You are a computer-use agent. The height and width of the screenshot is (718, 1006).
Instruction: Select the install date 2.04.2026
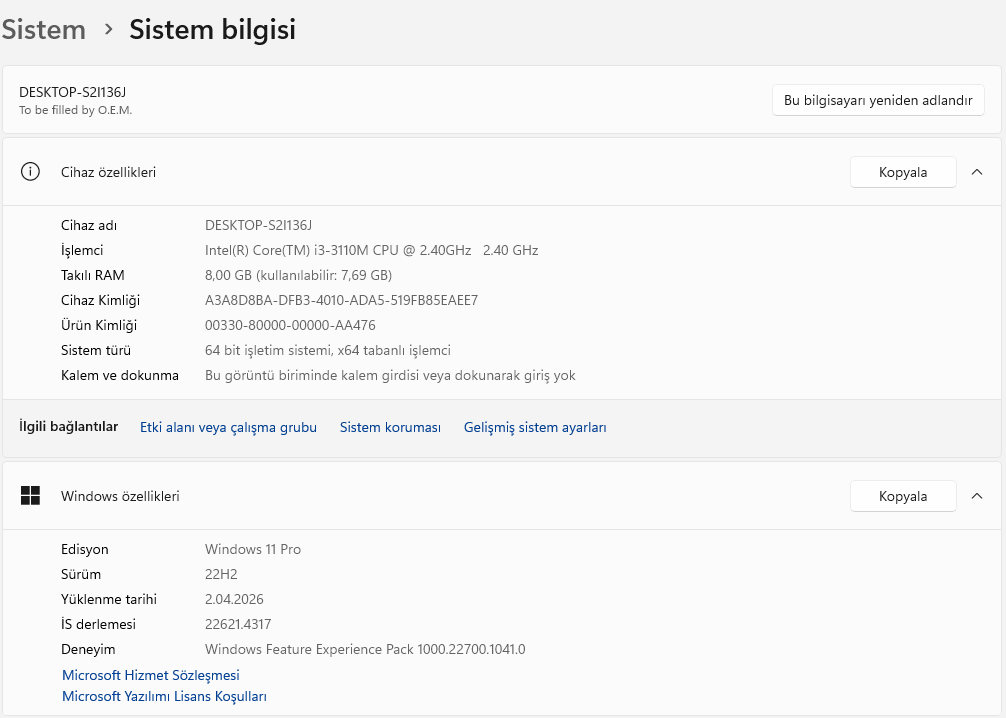pos(234,599)
